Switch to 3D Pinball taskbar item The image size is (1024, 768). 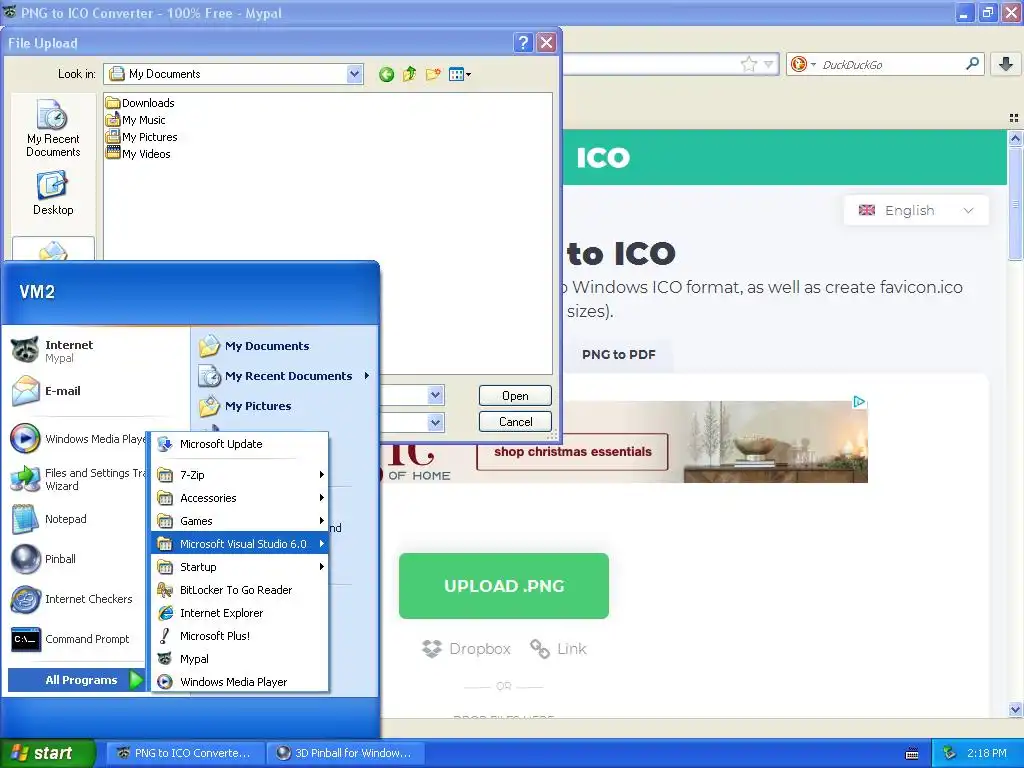click(x=347, y=753)
